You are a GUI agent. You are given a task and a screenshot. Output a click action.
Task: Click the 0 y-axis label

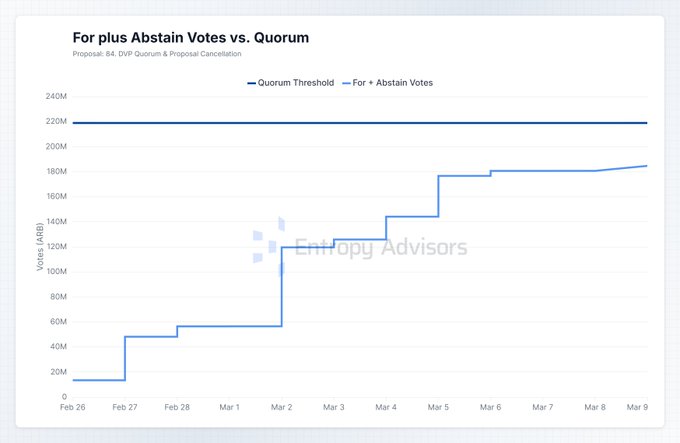pyautogui.click(x=63, y=397)
